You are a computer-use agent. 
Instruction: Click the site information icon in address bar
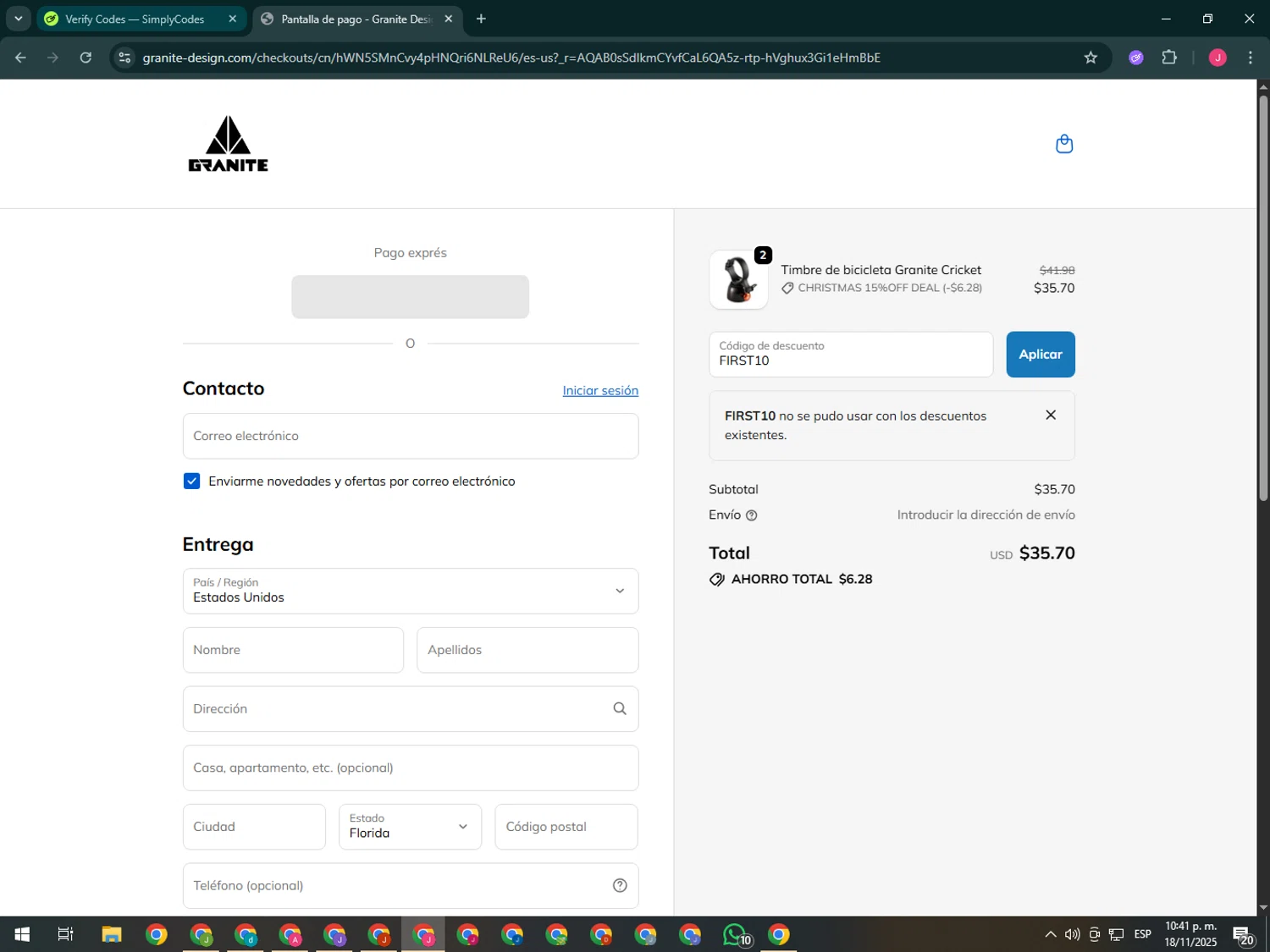pos(124,58)
